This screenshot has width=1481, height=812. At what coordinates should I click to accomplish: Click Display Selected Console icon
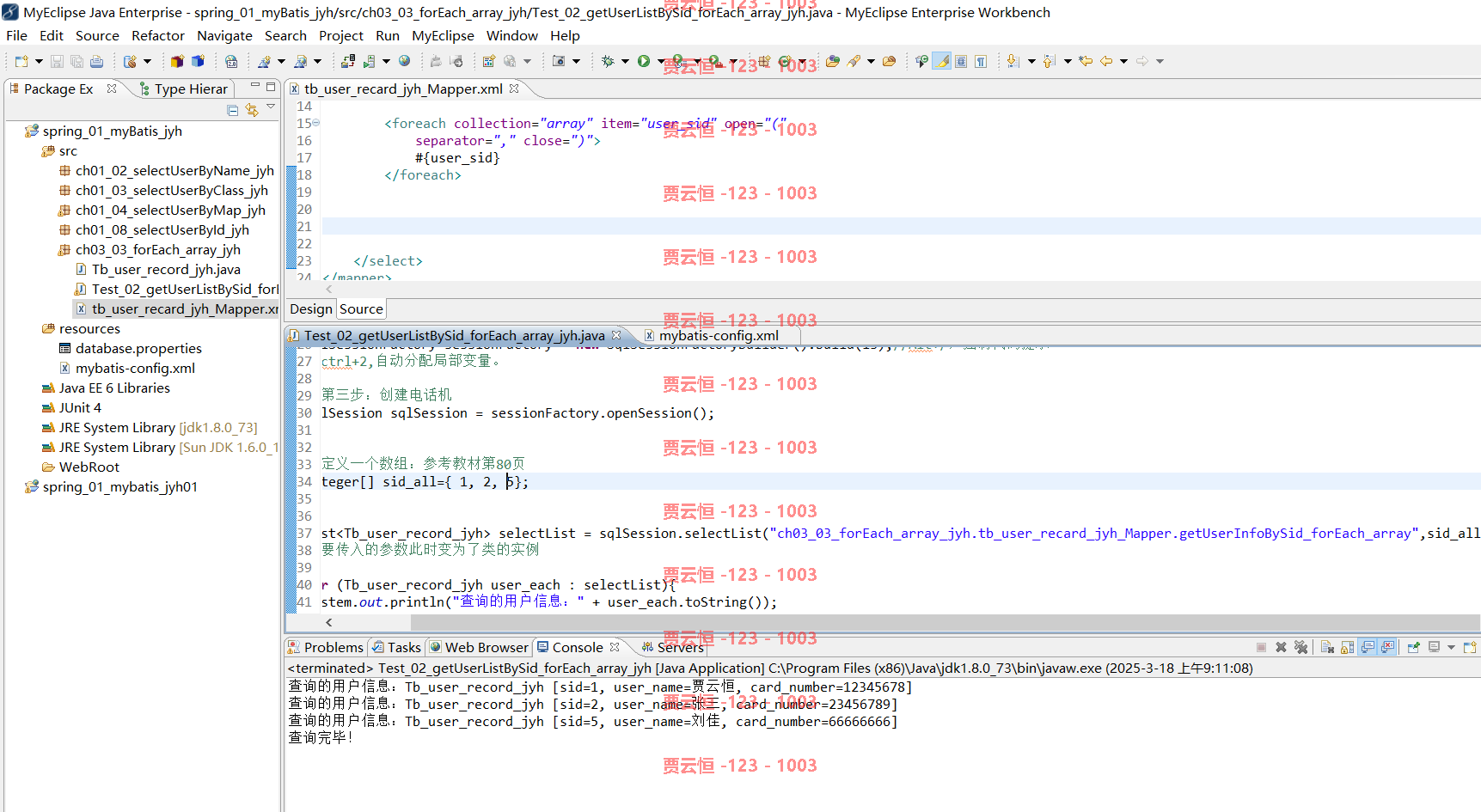[1434, 647]
